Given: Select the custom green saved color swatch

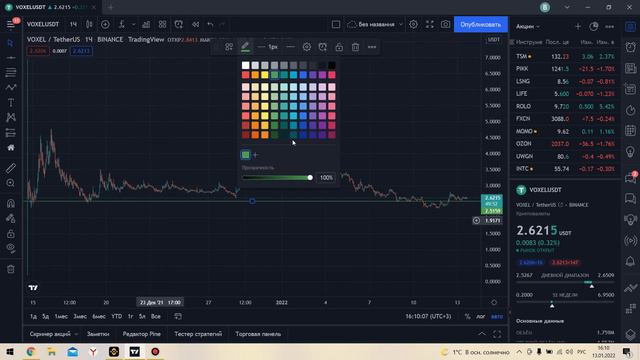Looking at the screenshot, I should pyautogui.click(x=245, y=155).
